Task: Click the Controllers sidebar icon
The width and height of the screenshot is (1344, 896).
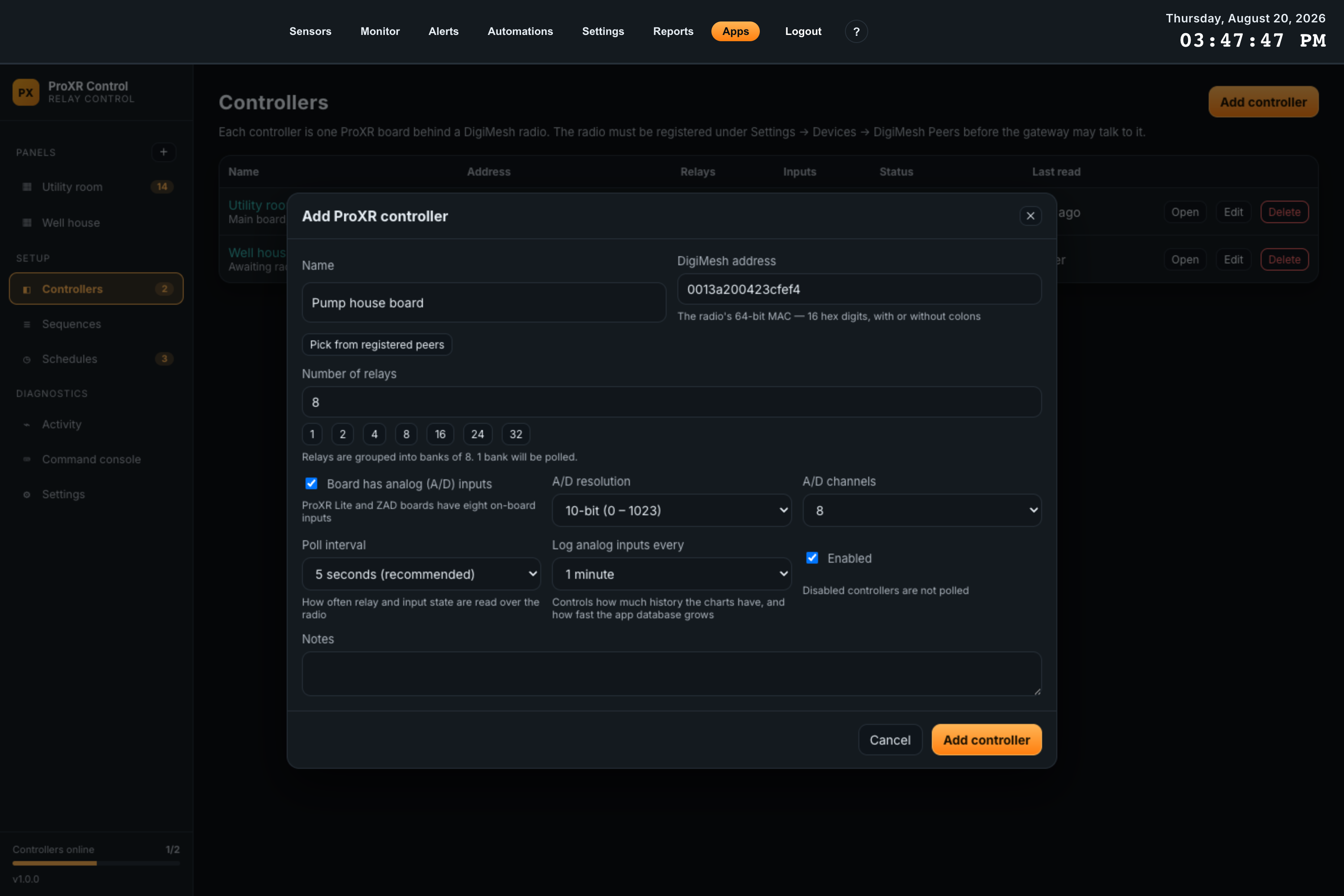Action: [x=27, y=289]
